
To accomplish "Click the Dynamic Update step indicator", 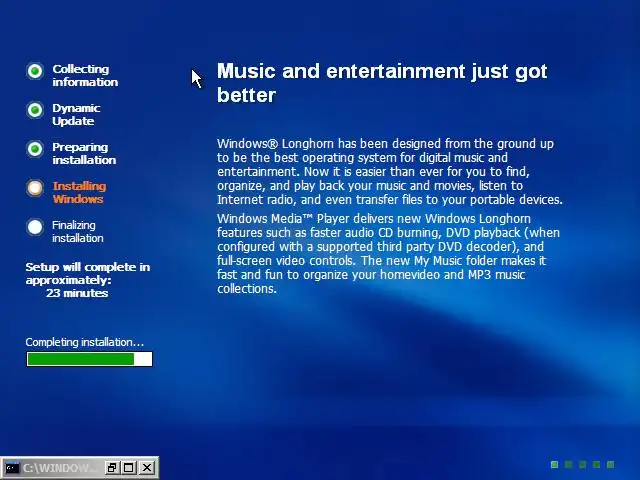I will (x=35, y=110).
